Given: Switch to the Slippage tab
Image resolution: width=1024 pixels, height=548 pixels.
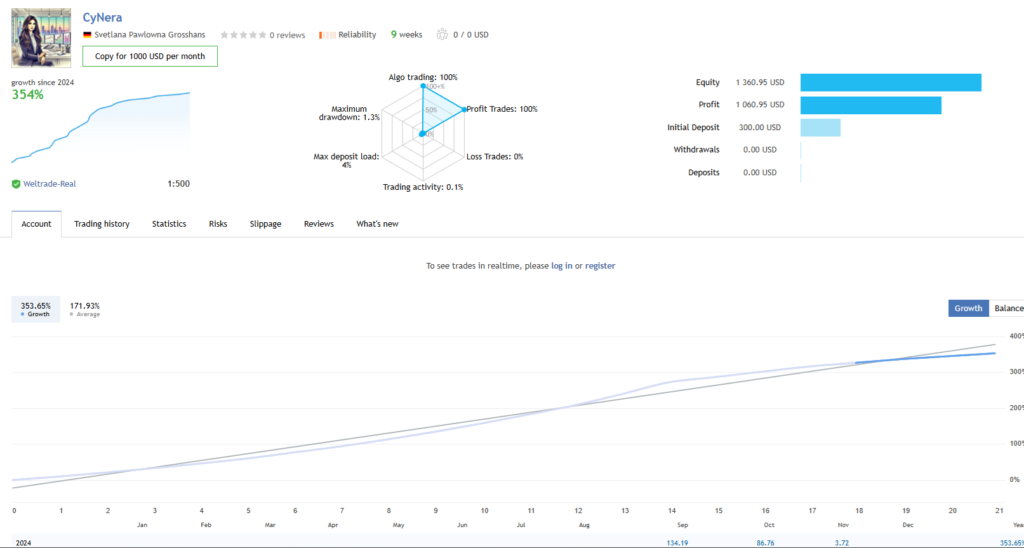Looking at the screenshot, I should pyautogui.click(x=265, y=224).
